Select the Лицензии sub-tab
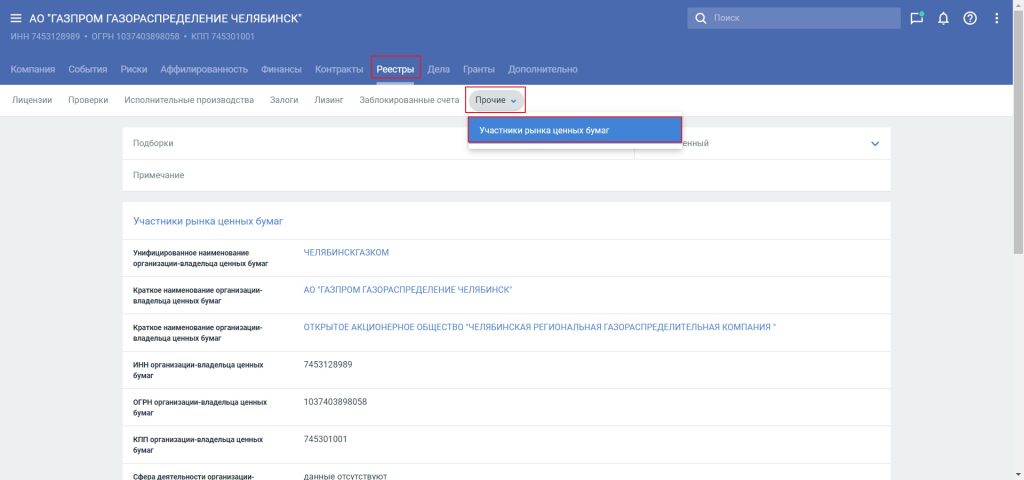This screenshot has width=1024, height=480. (32, 100)
